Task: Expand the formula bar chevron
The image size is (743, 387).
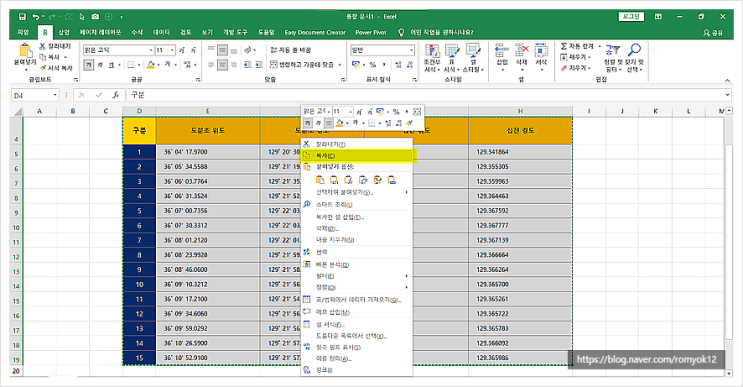Action: tap(728, 95)
